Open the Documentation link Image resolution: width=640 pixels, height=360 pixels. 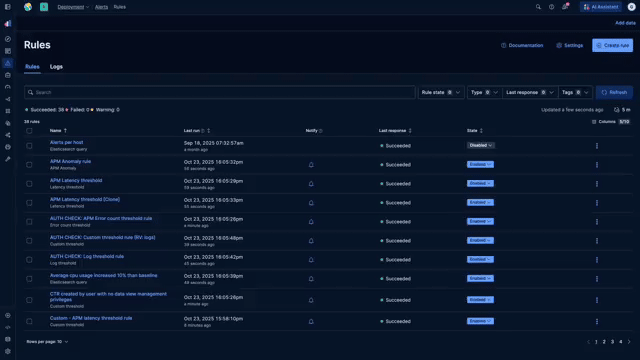point(522,45)
